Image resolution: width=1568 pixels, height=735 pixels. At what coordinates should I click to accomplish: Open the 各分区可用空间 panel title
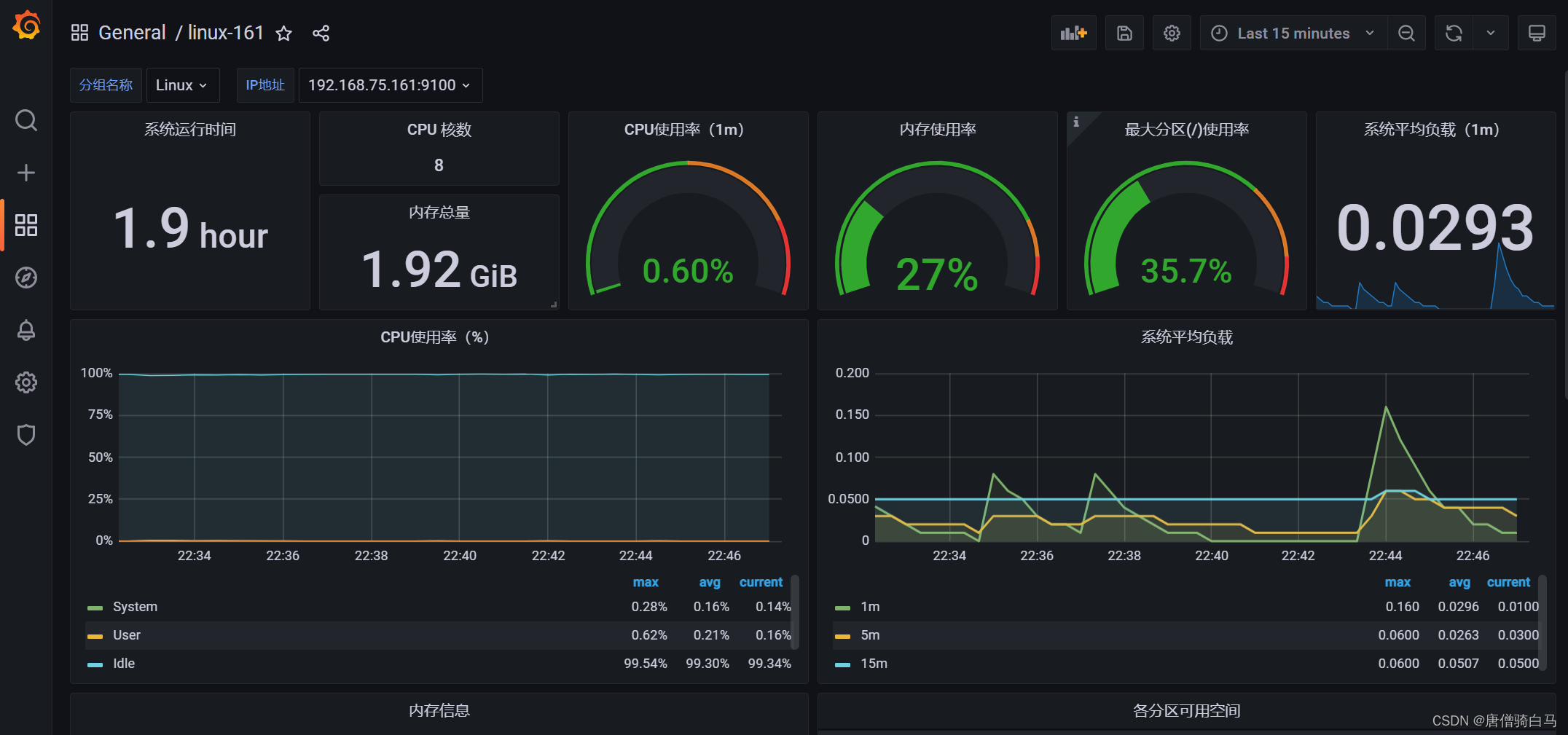(1187, 711)
